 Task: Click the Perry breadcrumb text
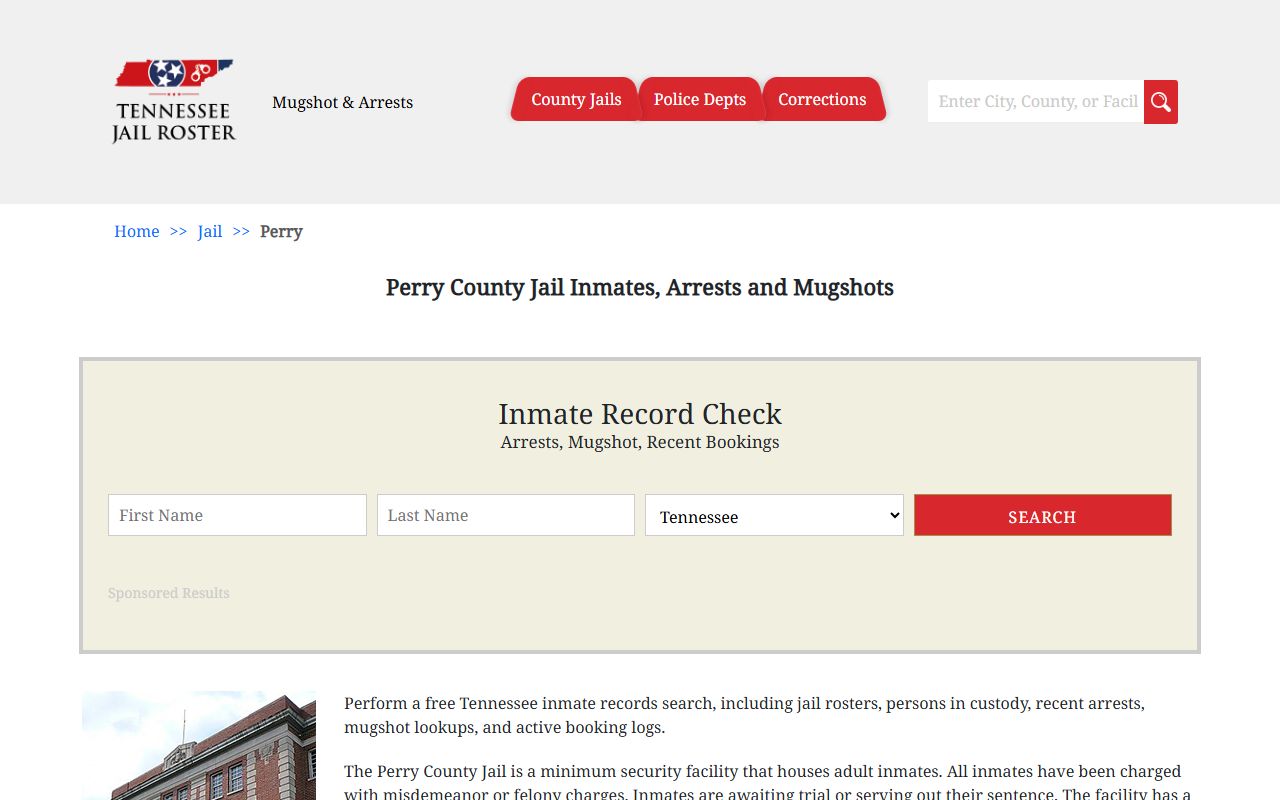[281, 231]
